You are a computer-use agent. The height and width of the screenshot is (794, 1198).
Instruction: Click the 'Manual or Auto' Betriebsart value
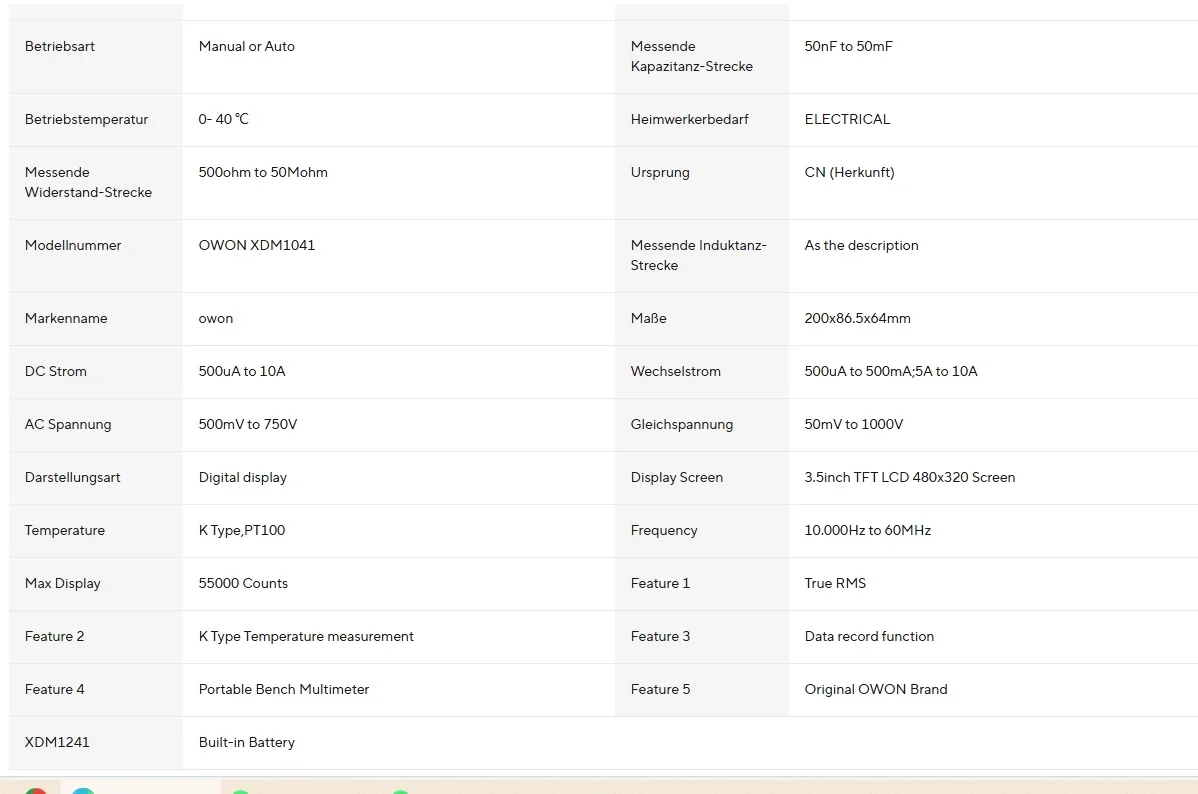pyautogui.click(x=246, y=46)
